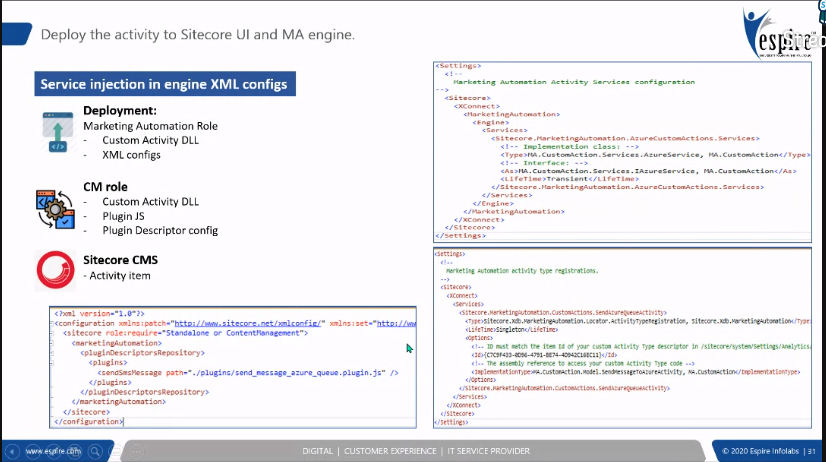Screen dimensions: 826x462
Task: Open the xmlns:set http link in the code
Action: 396,323
